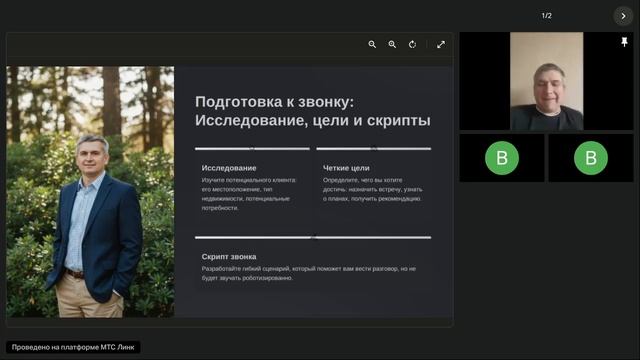Select the speaker's webcam video
The height and width of the screenshot is (360, 640).
(547, 81)
